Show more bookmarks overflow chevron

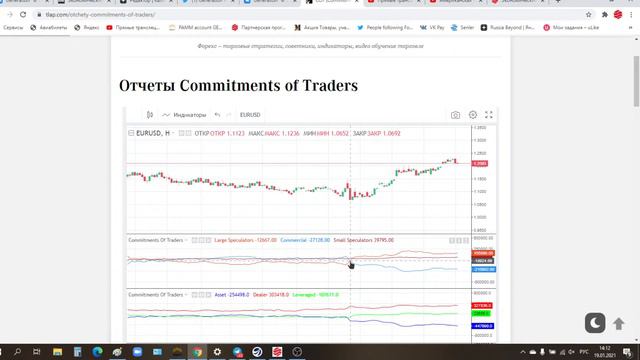tap(631, 28)
